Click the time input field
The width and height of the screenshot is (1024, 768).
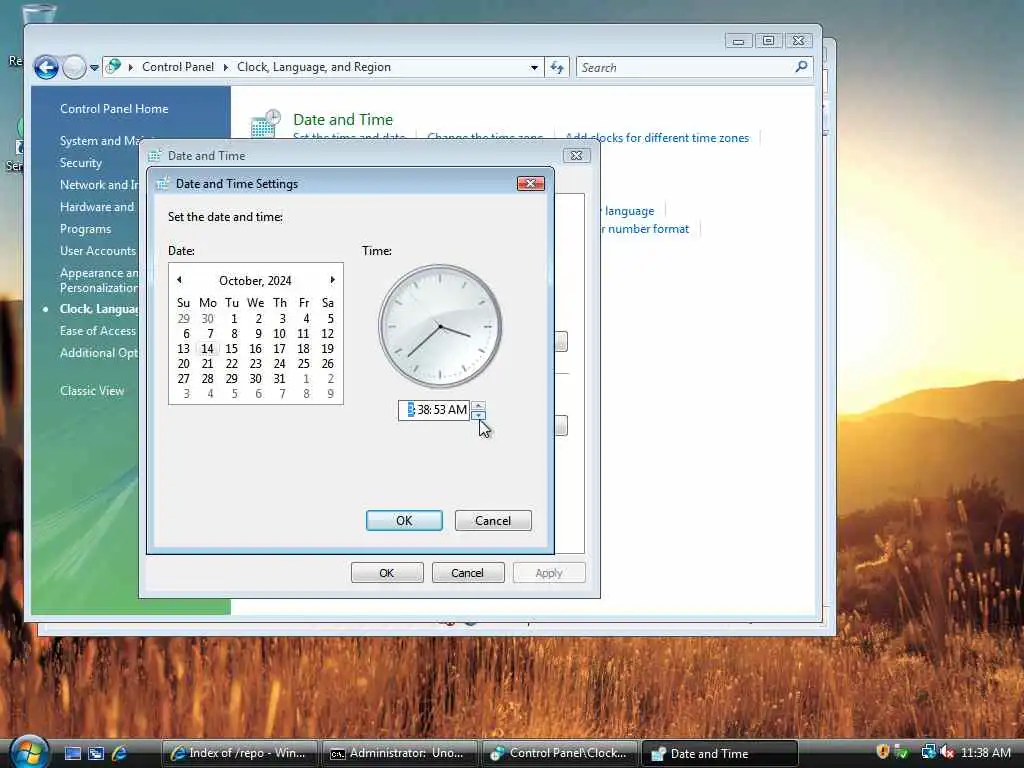pyautogui.click(x=434, y=410)
